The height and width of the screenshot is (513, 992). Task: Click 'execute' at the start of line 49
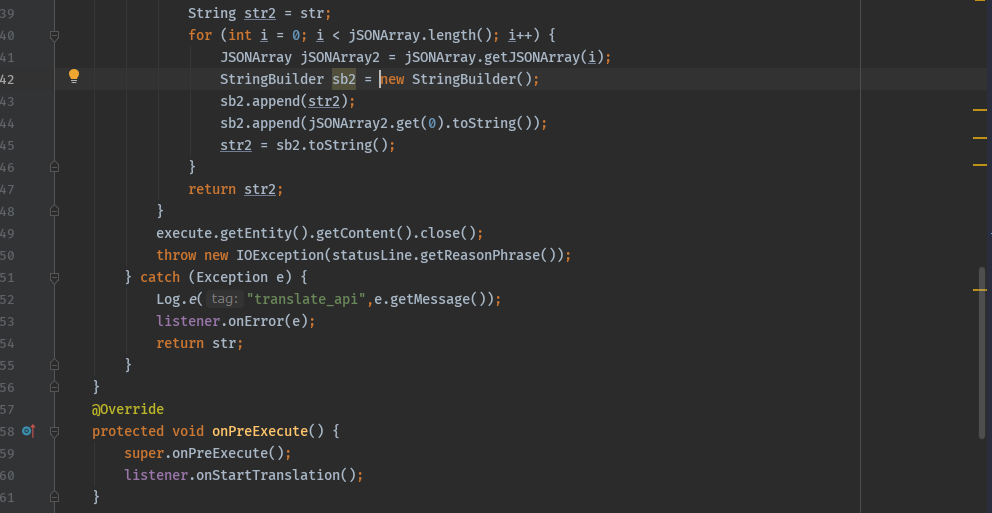[x=184, y=233]
